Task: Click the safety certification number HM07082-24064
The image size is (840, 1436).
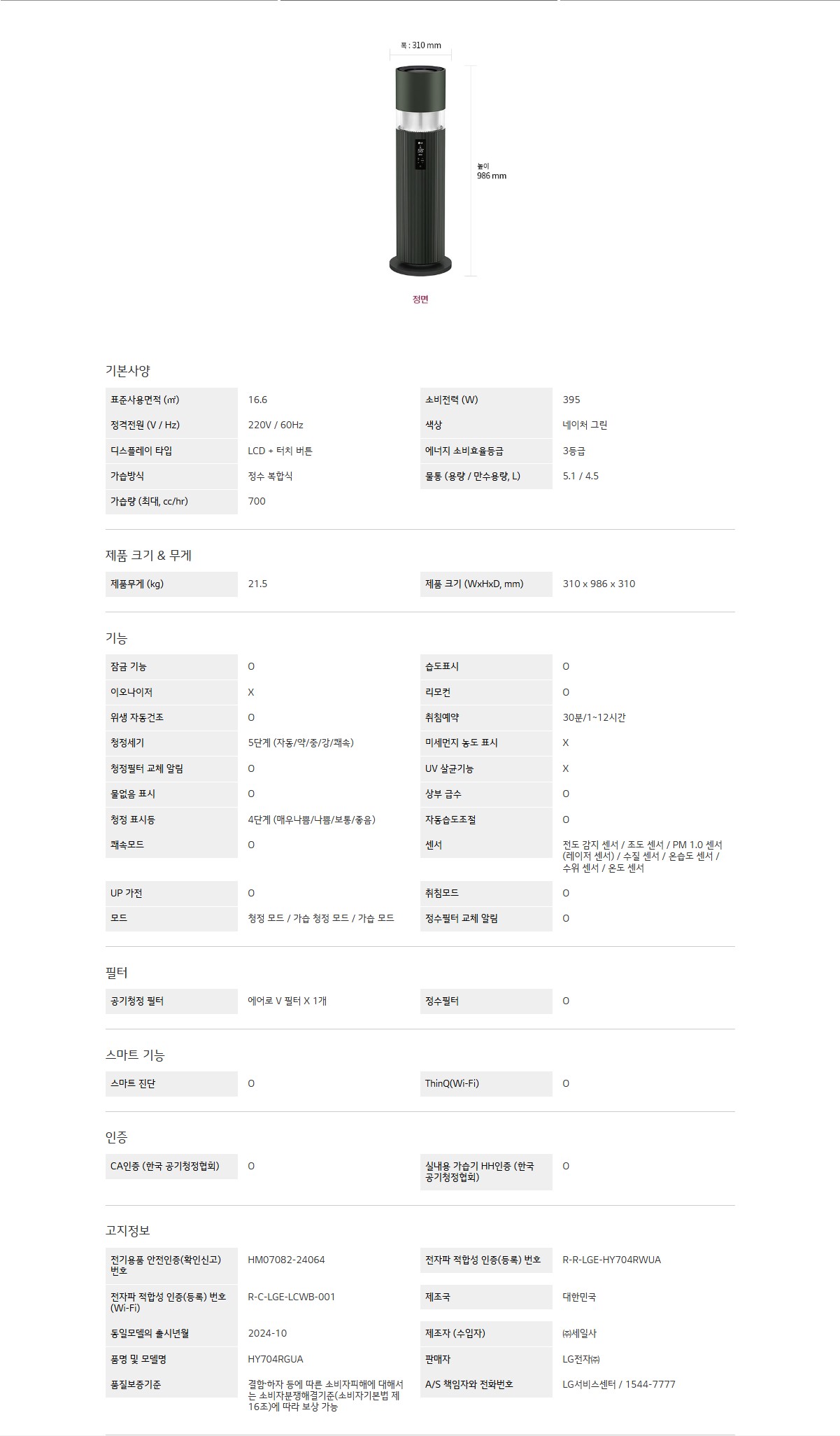Action: pyautogui.click(x=286, y=1260)
